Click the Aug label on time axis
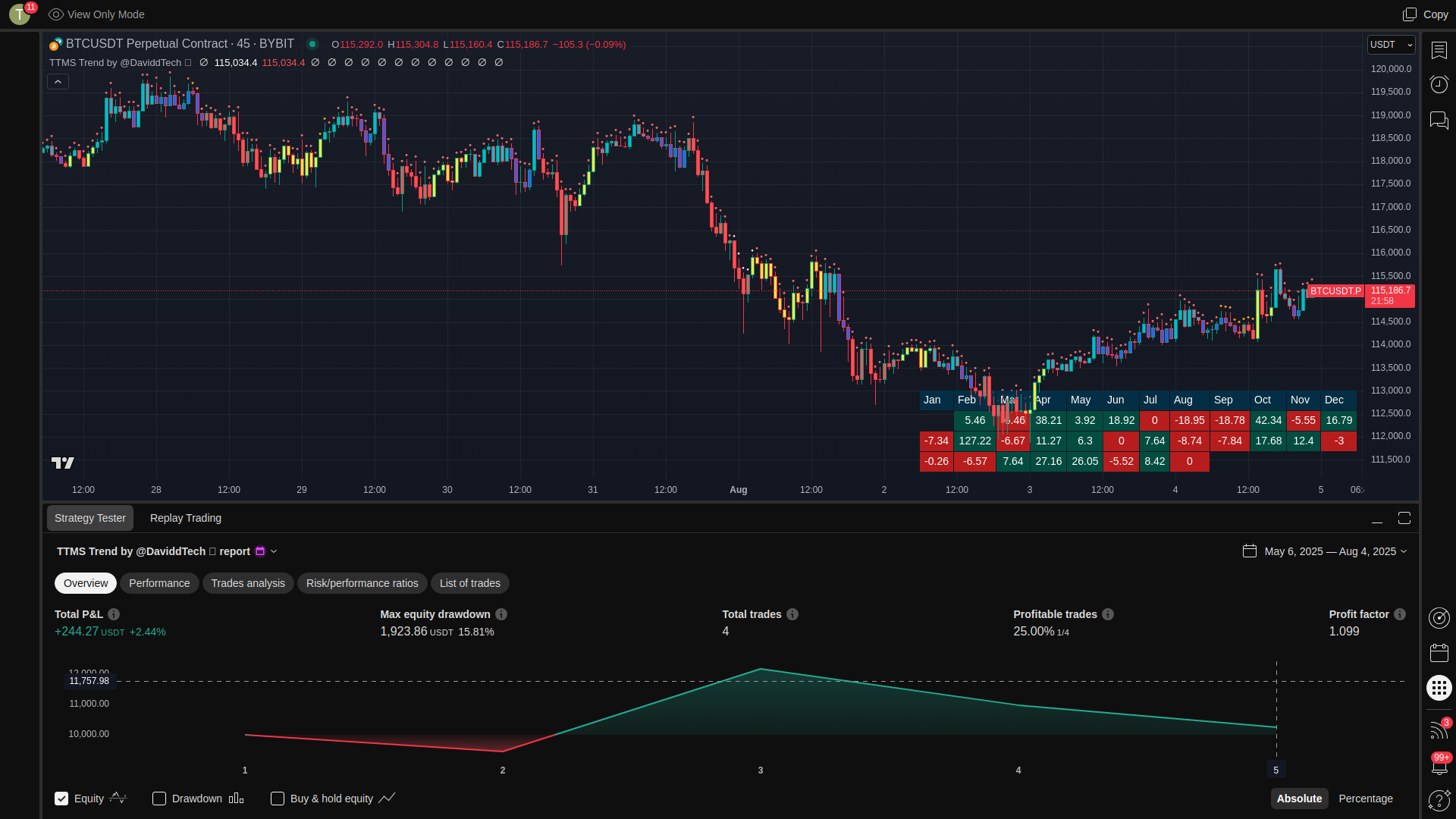 tap(738, 490)
